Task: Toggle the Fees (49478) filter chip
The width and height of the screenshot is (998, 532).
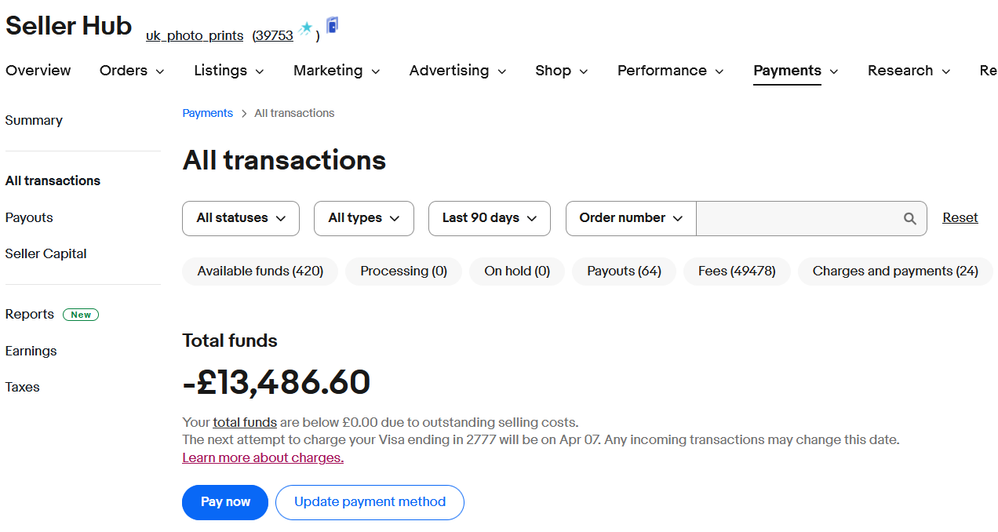Action: pyautogui.click(x=736, y=271)
